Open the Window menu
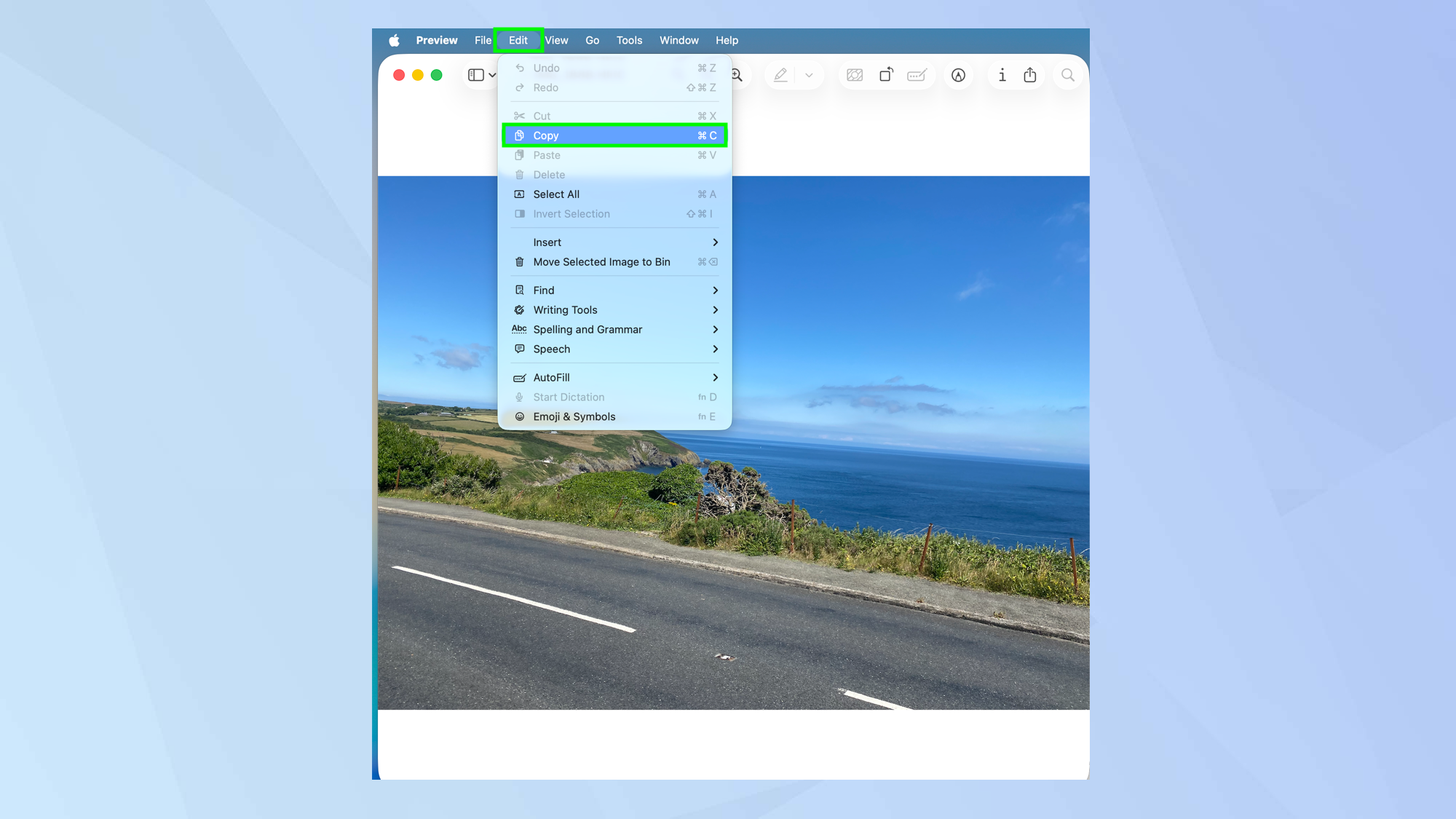This screenshot has height=819, width=1456. [x=678, y=40]
